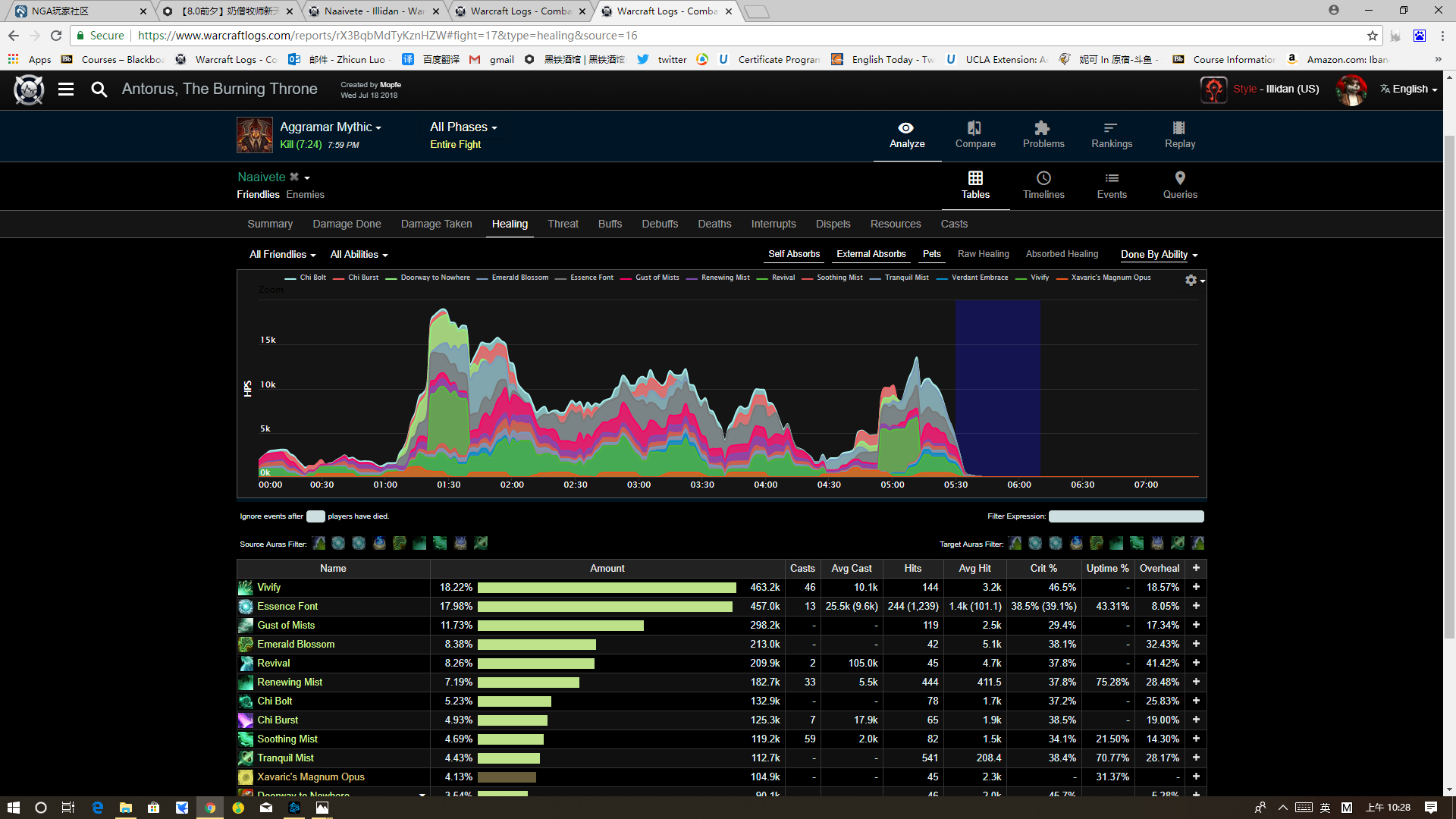1456x819 pixels.
Task: Click the Vivify spell icon
Action: [246, 588]
